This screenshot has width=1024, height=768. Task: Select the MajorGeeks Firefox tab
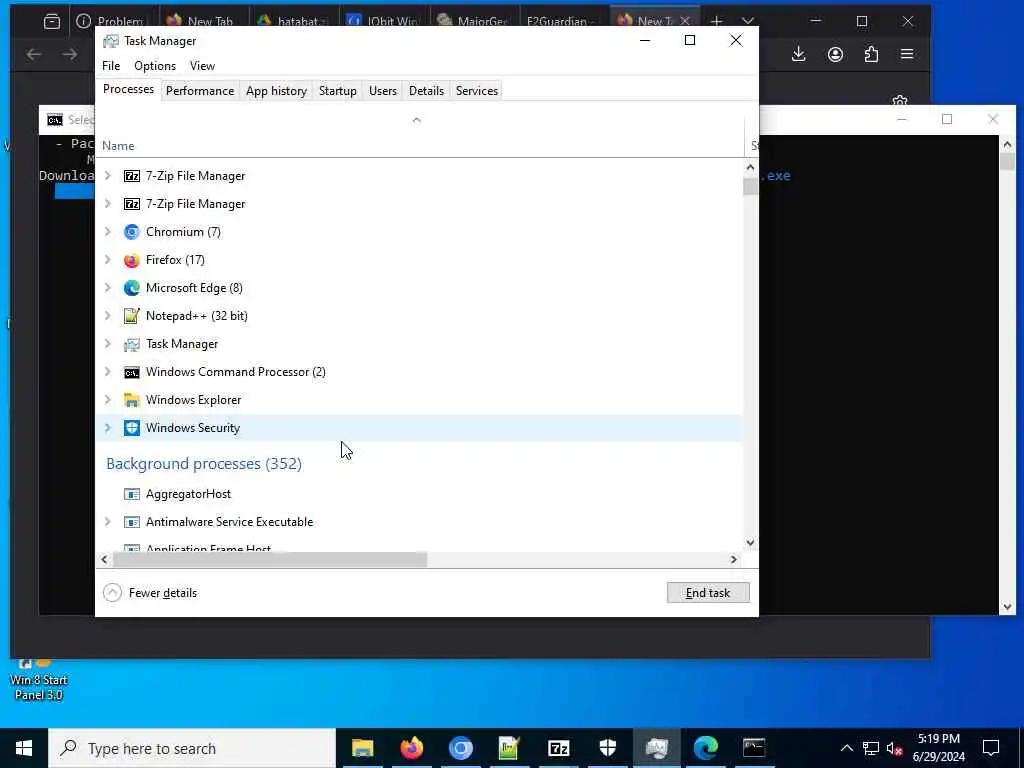(x=475, y=22)
